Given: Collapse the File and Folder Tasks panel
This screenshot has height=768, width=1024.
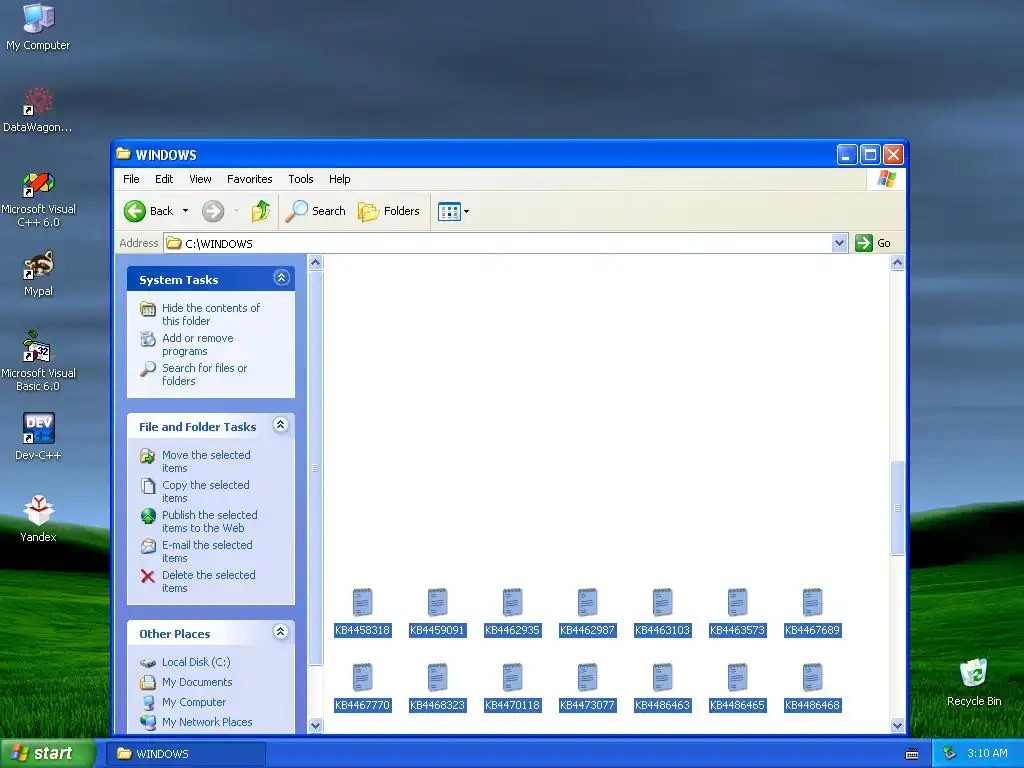Looking at the screenshot, I should [281, 425].
